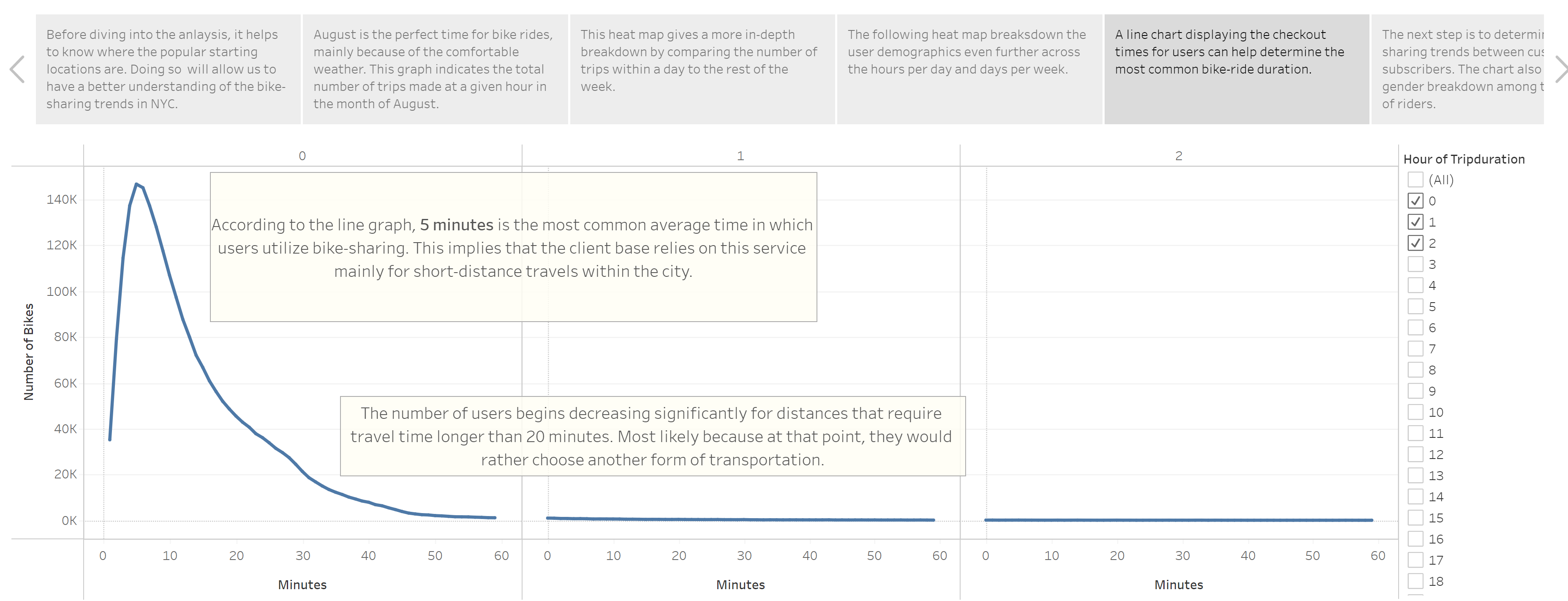The image size is (1568, 601).
Task: Check the (All) option in Hour of Tripduration
Action: [x=1416, y=180]
